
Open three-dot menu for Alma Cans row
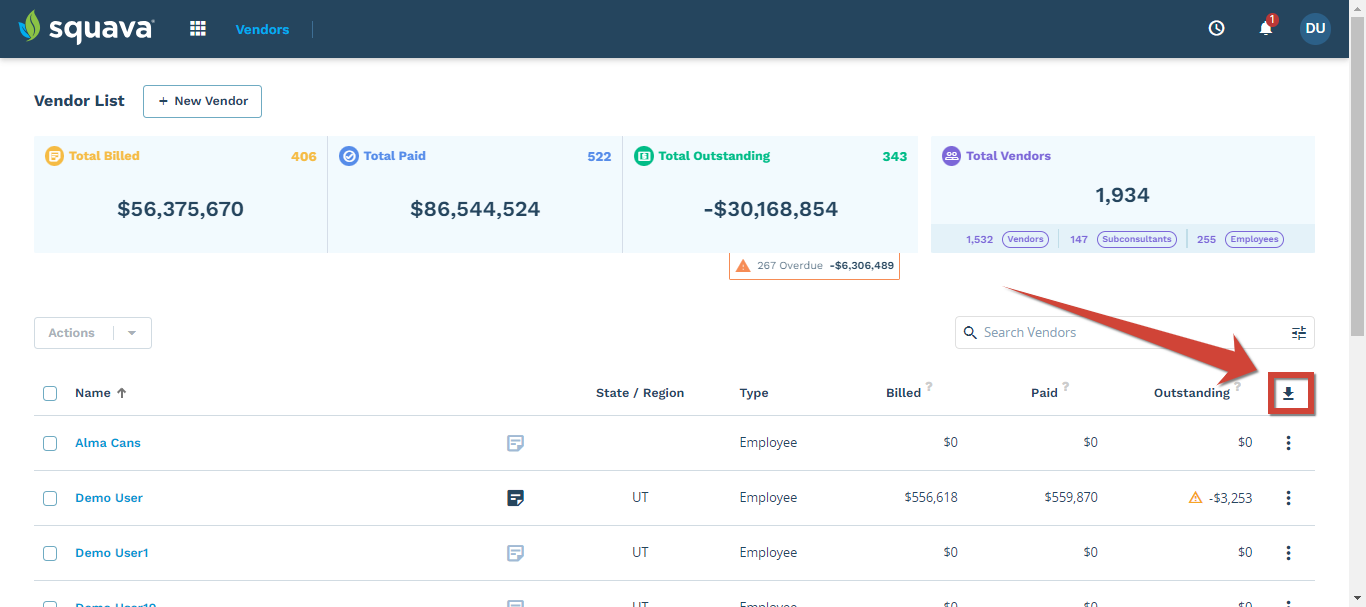(1288, 443)
